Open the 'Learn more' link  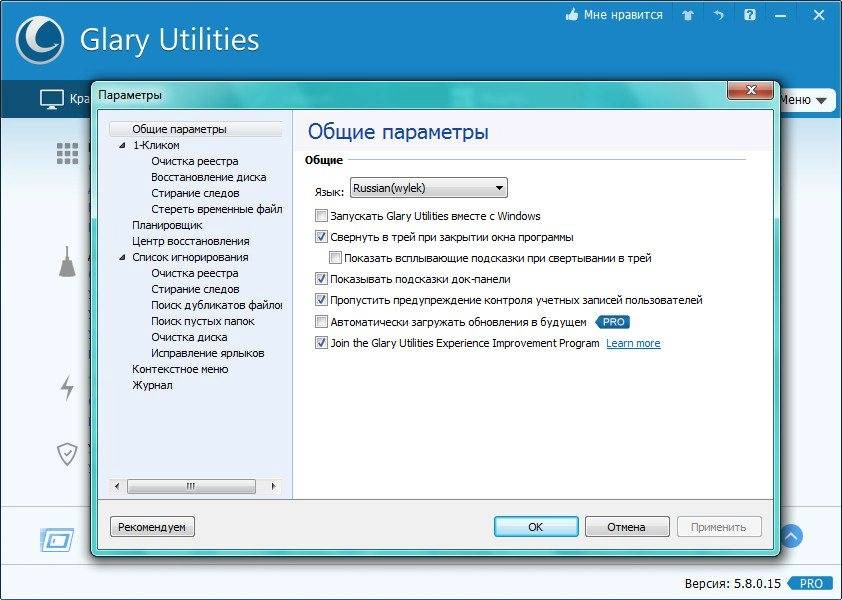pos(633,343)
